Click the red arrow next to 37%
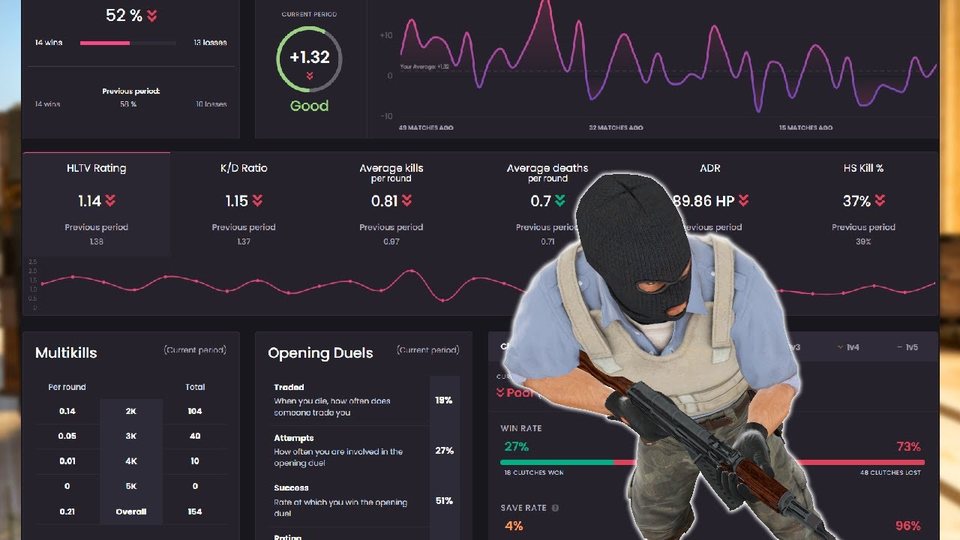 [x=880, y=201]
